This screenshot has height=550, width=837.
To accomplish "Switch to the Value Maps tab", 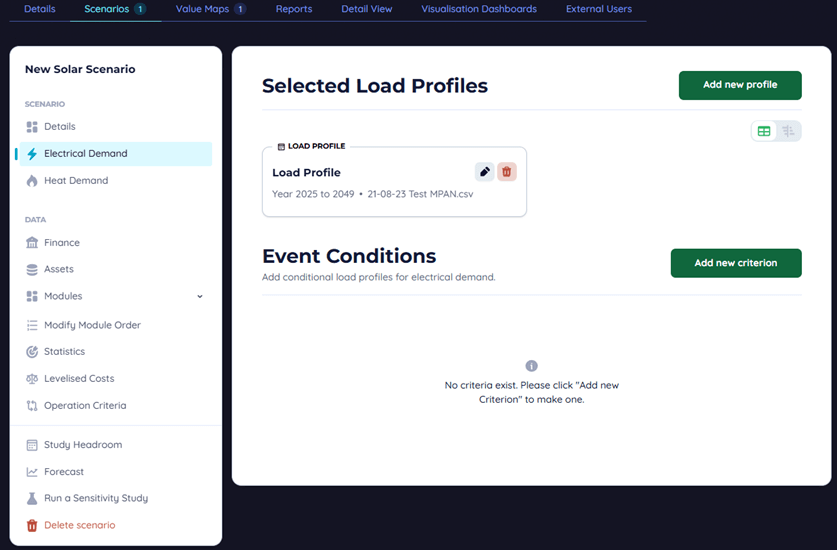I will pos(211,9).
